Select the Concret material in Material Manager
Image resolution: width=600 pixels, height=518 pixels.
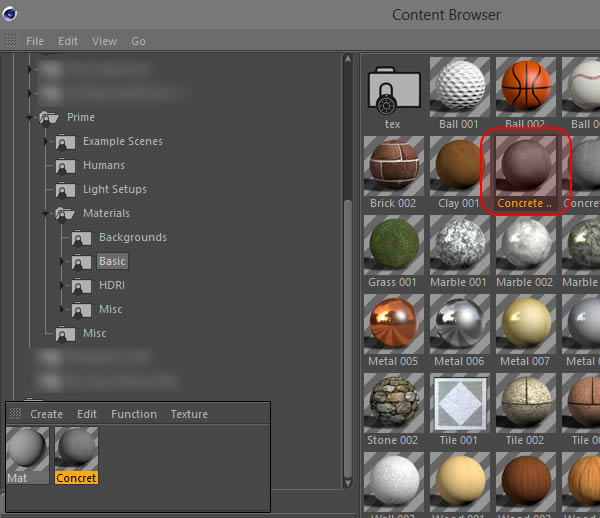pyautogui.click(x=77, y=456)
